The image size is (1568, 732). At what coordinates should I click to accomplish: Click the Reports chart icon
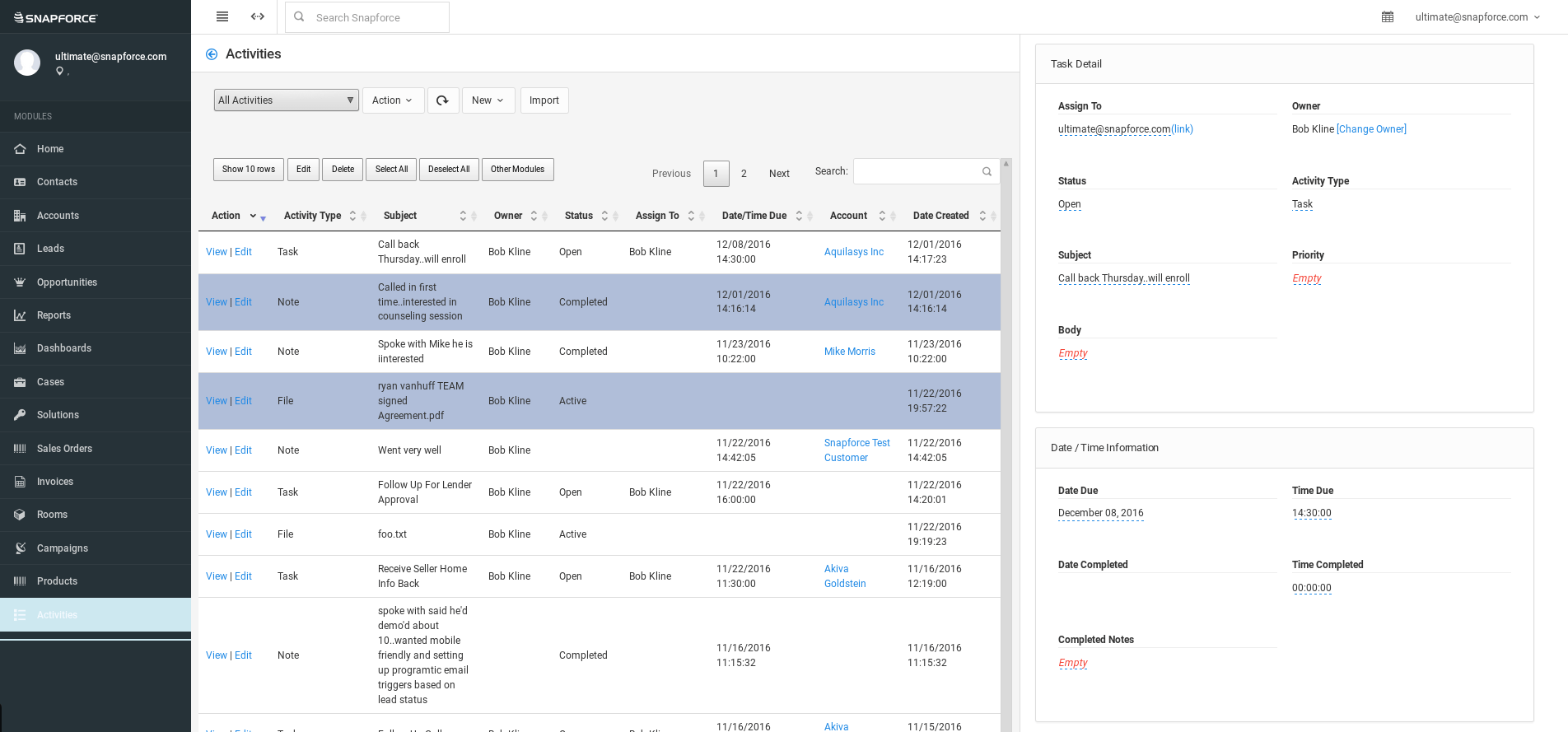(x=20, y=315)
